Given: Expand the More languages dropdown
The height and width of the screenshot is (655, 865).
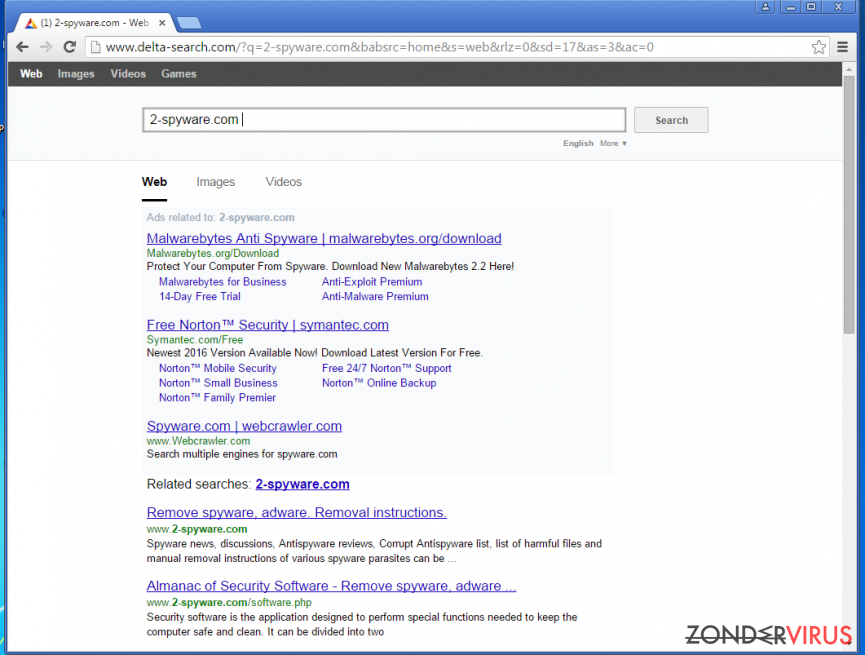Looking at the screenshot, I should point(613,143).
